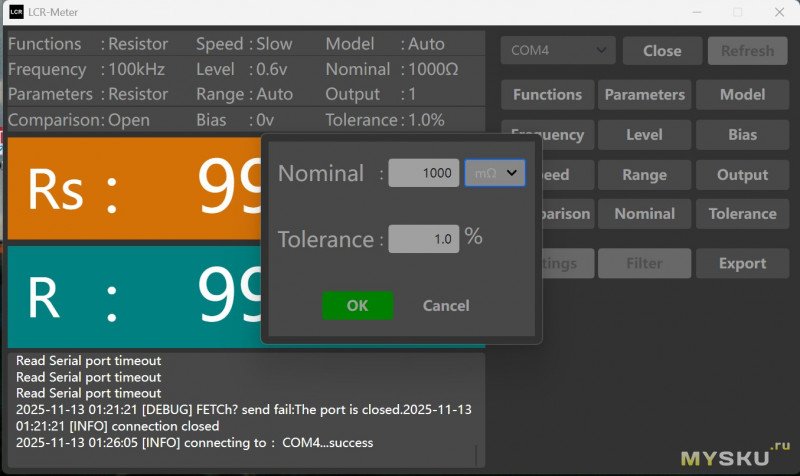Click the Tolerance settings button

742,213
